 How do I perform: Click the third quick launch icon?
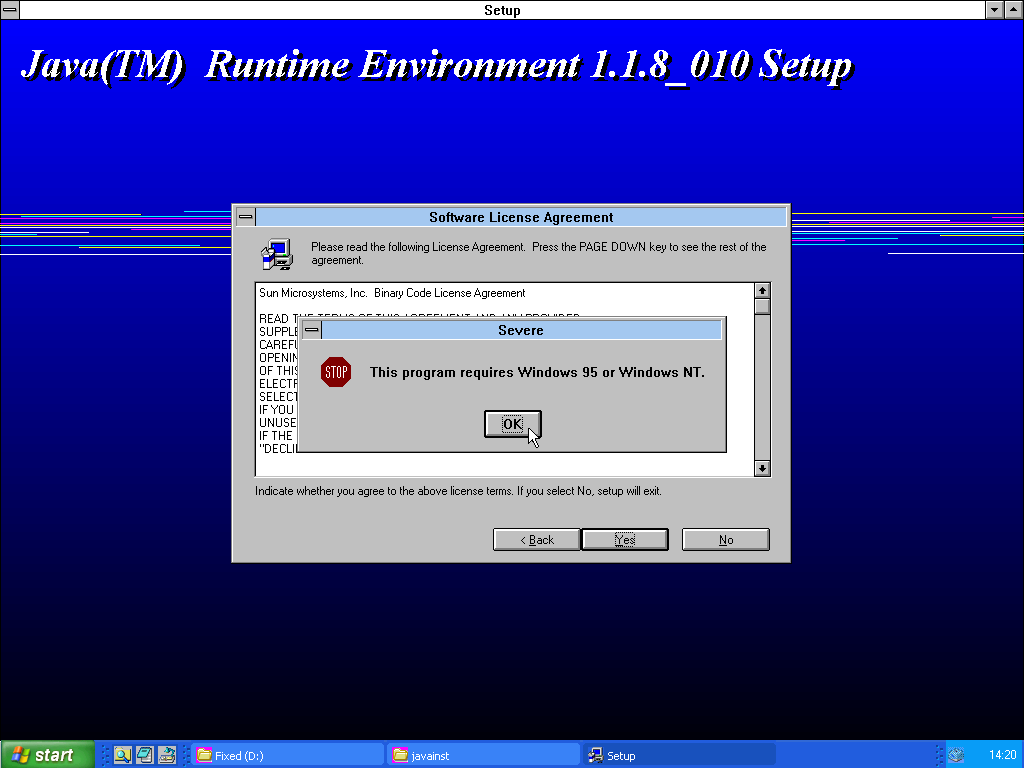tap(167, 755)
